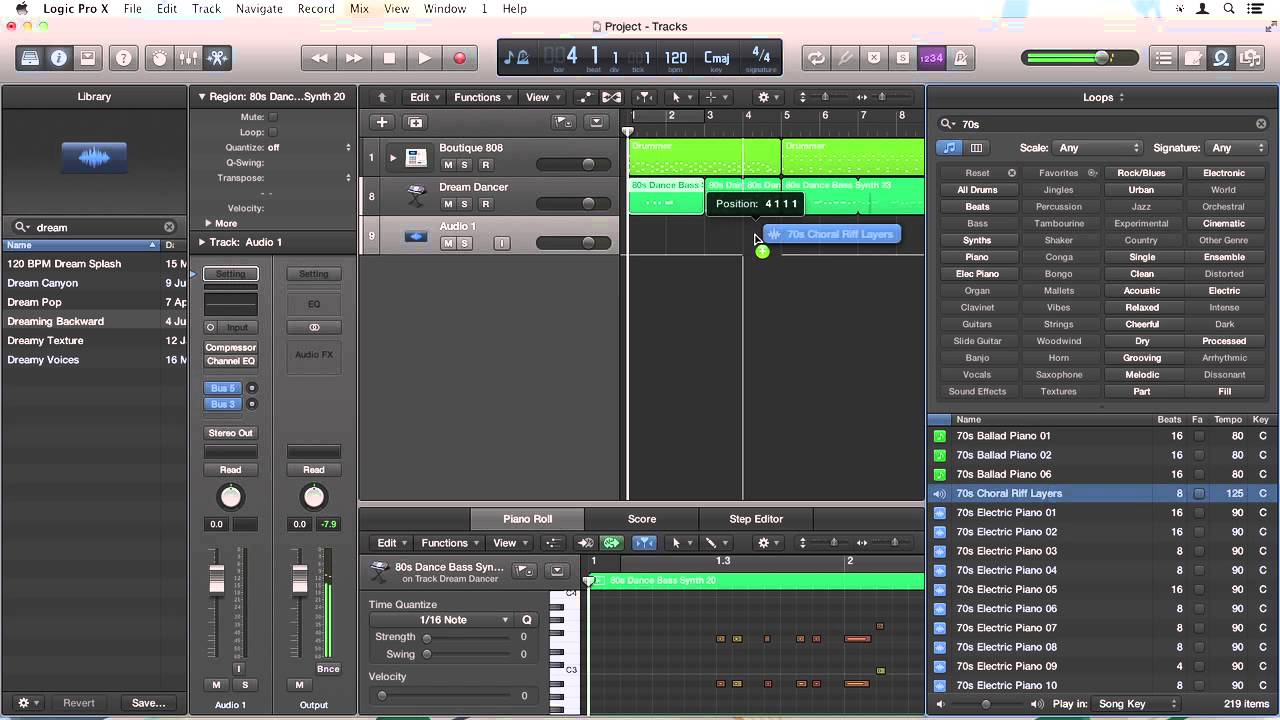
Task: Open the List Editors icon
Action: (1164, 58)
